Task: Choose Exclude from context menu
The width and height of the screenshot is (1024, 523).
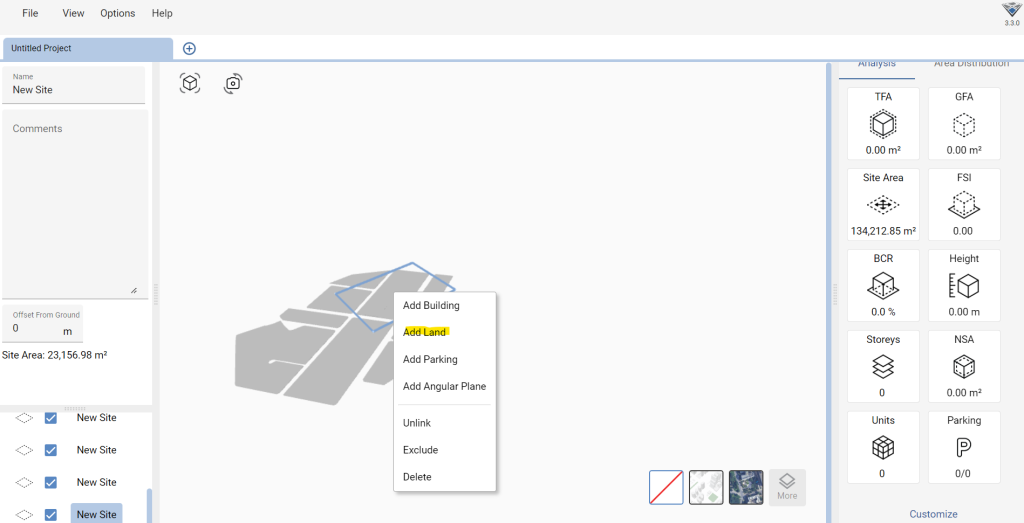Action: (445, 450)
